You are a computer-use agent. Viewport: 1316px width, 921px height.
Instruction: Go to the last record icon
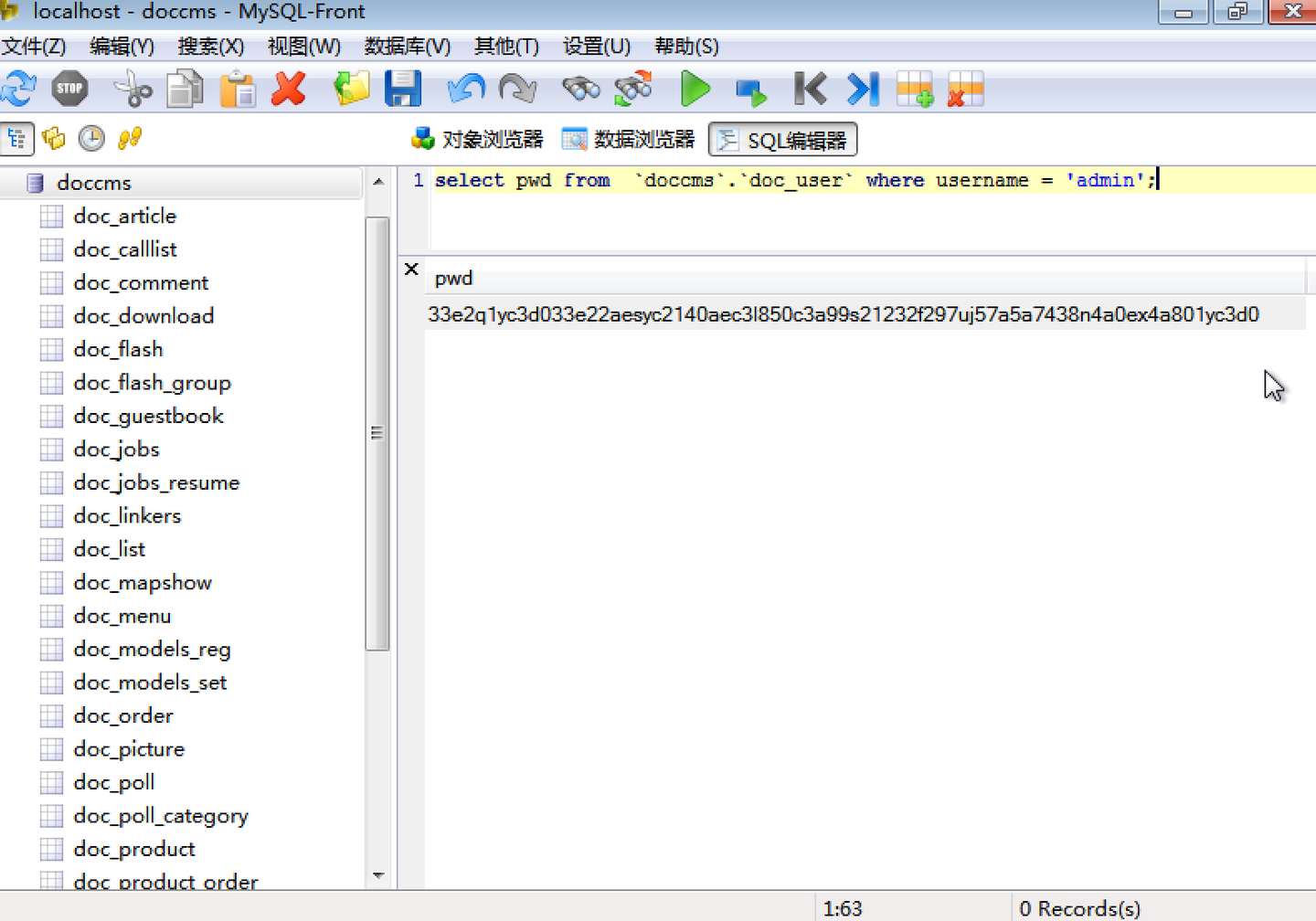[863, 89]
